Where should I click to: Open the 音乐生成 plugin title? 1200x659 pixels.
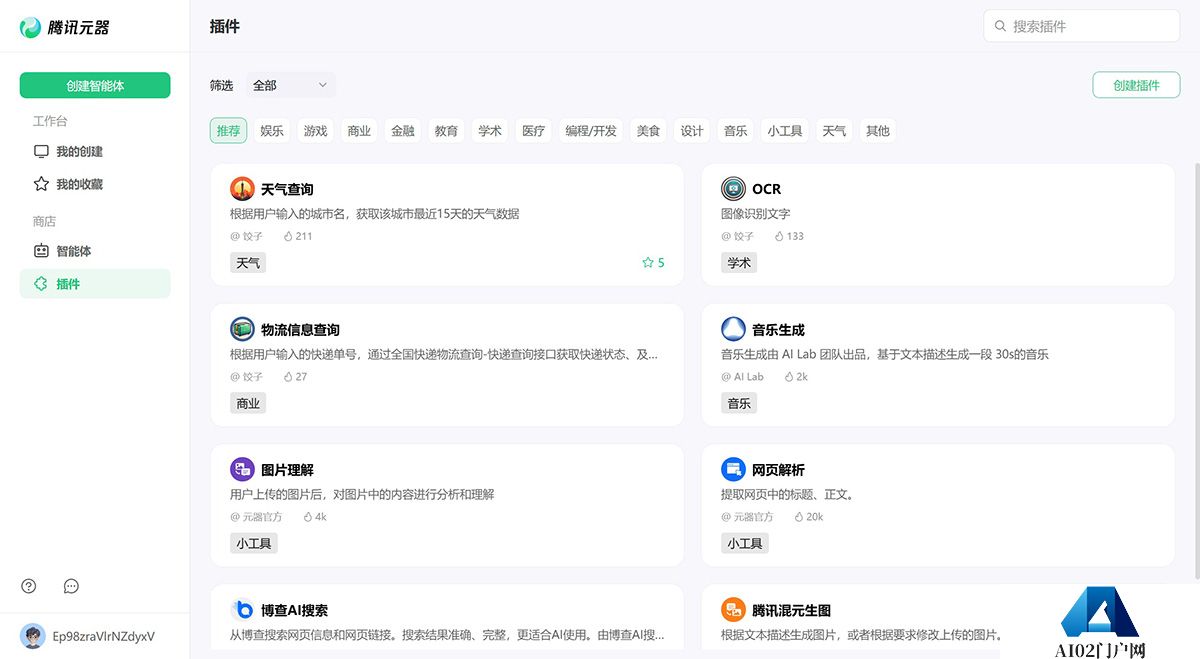[x=778, y=330]
